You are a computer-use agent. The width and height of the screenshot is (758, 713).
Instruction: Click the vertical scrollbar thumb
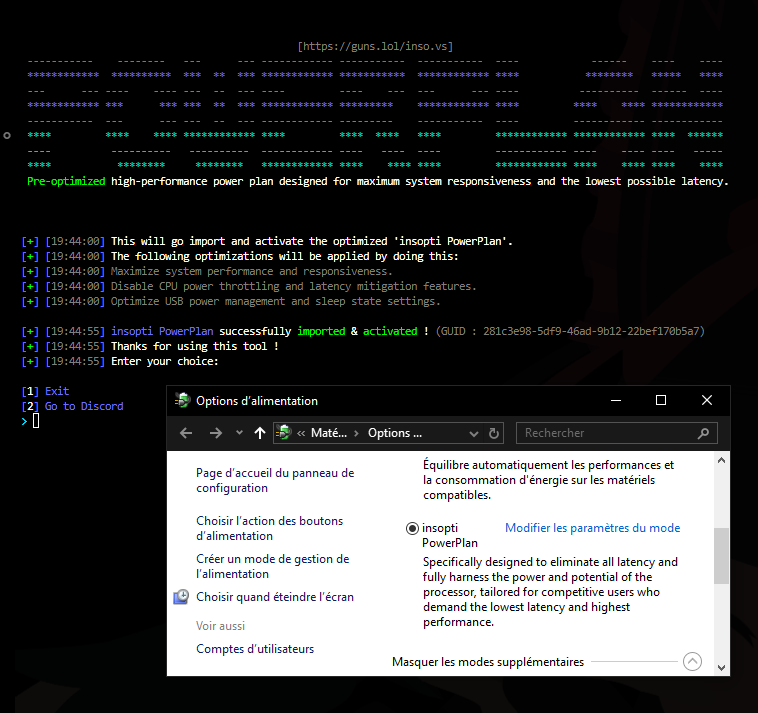pyautogui.click(x=721, y=556)
